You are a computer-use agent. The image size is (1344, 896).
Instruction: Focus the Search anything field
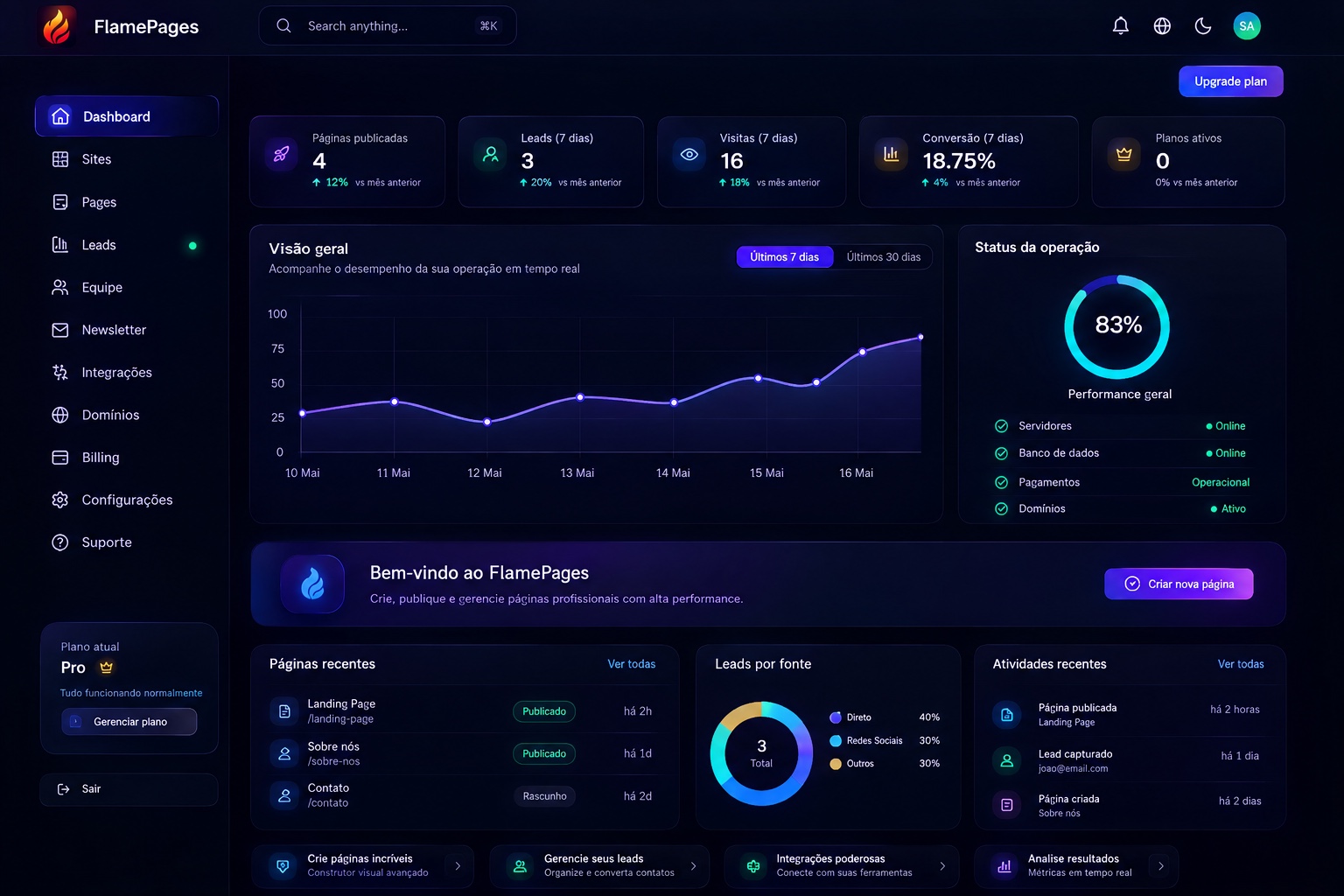pos(387,26)
